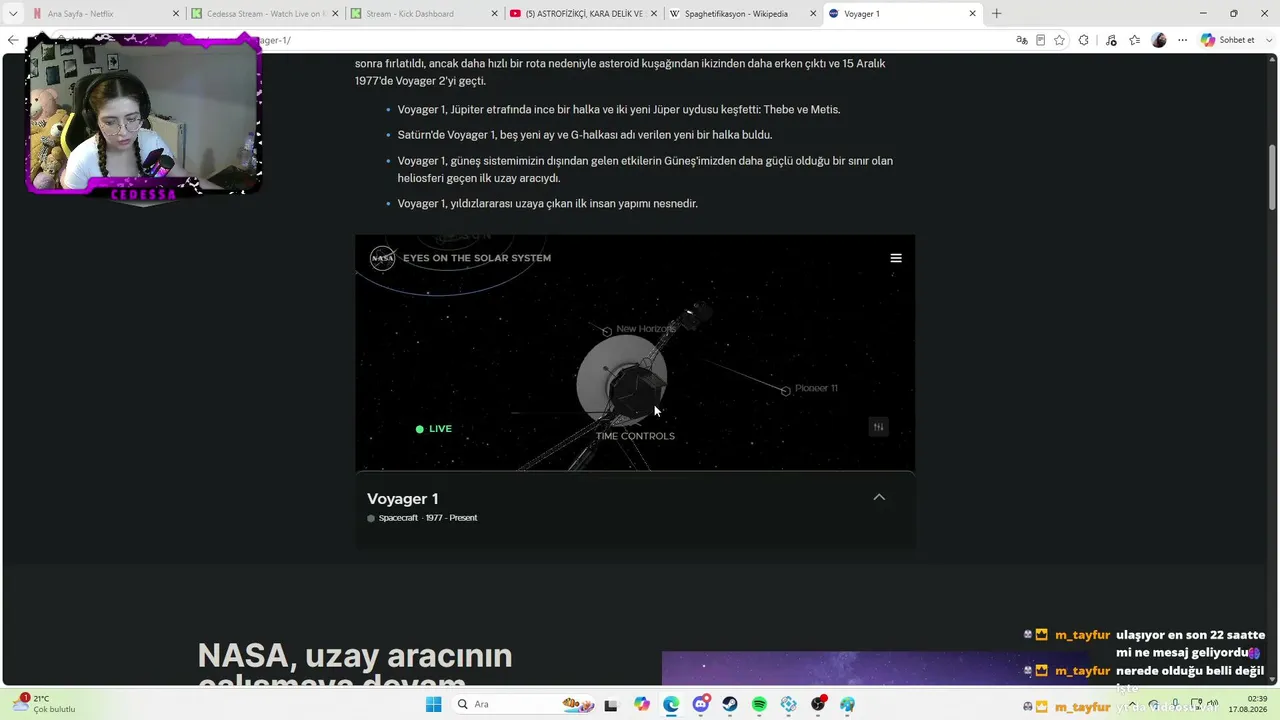Open TIME CONTROLS in the viewer
The image size is (1280, 720).
(x=635, y=436)
